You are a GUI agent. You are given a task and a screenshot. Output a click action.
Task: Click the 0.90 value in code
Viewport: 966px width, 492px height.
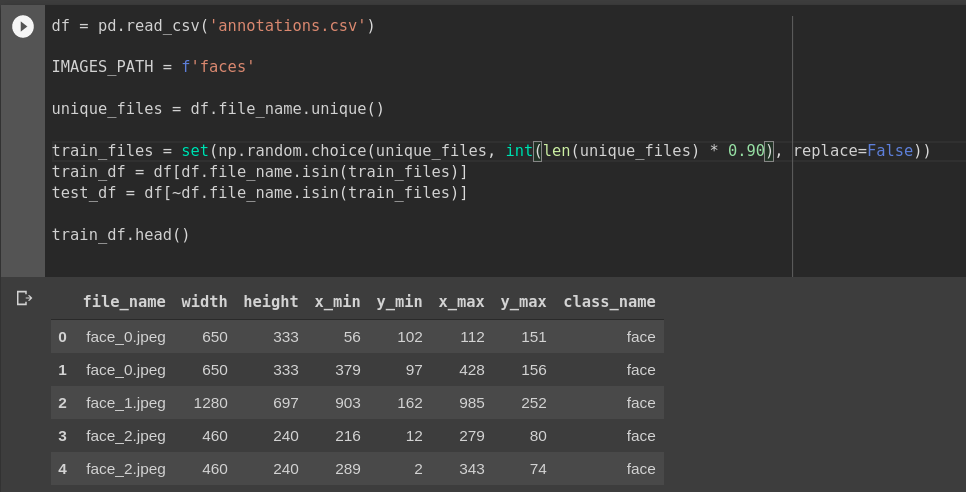click(x=746, y=150)
